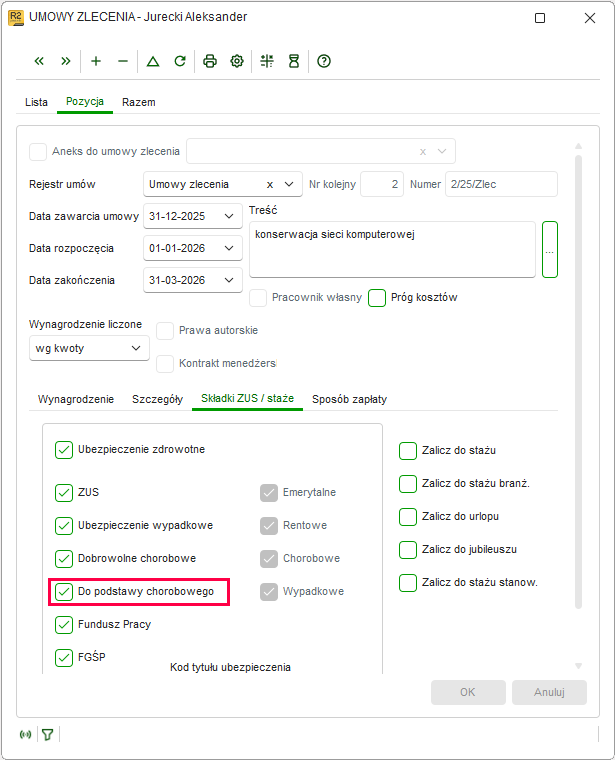Image resolution: width=615 pixels, height=760 pixels.
Task: Clear Rejestr umów selection with the x
Action: (x=270, y=185)
